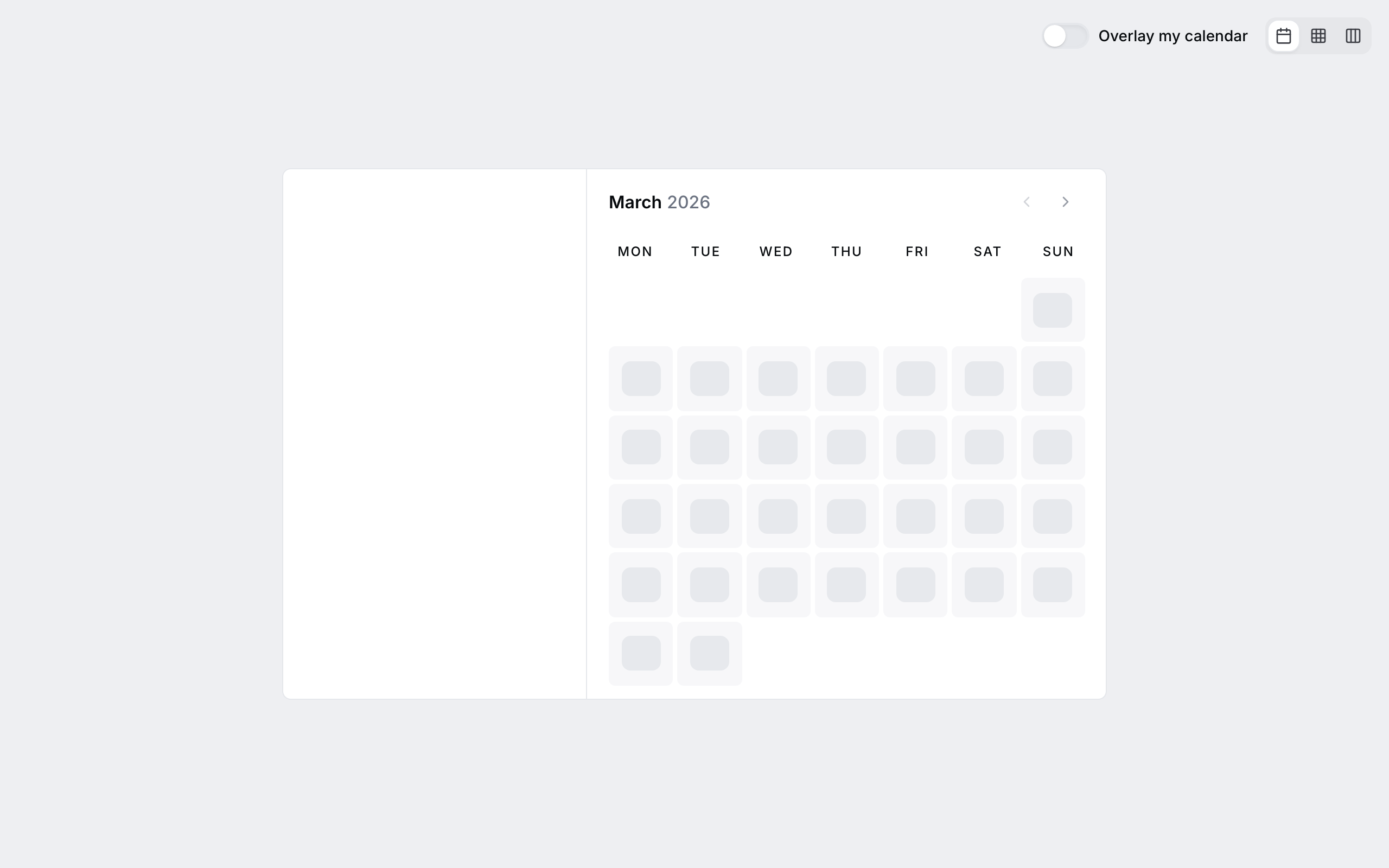Select the Thursday cell in fifth row
The image size is (1389, 868).
click(x=846, y=584)
